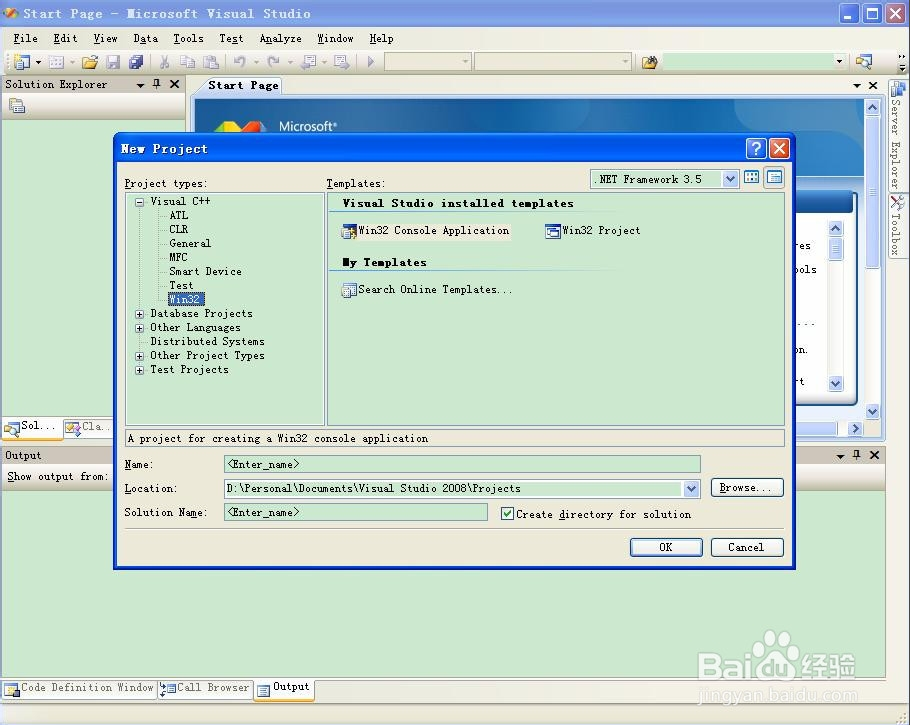This screenshot has height=725, width=910.
Task: Pin the Output panel with pushpin icon
Action: point(856,455)
